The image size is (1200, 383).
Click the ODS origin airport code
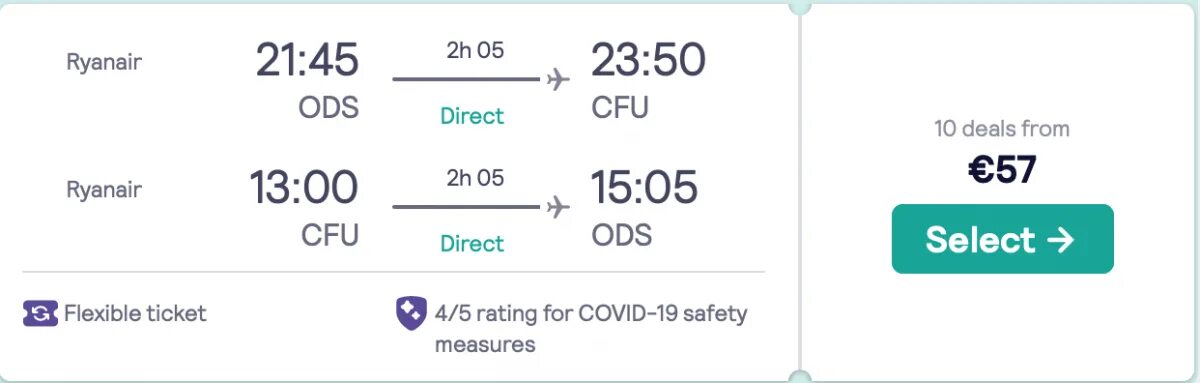click(x=328, y=108)
